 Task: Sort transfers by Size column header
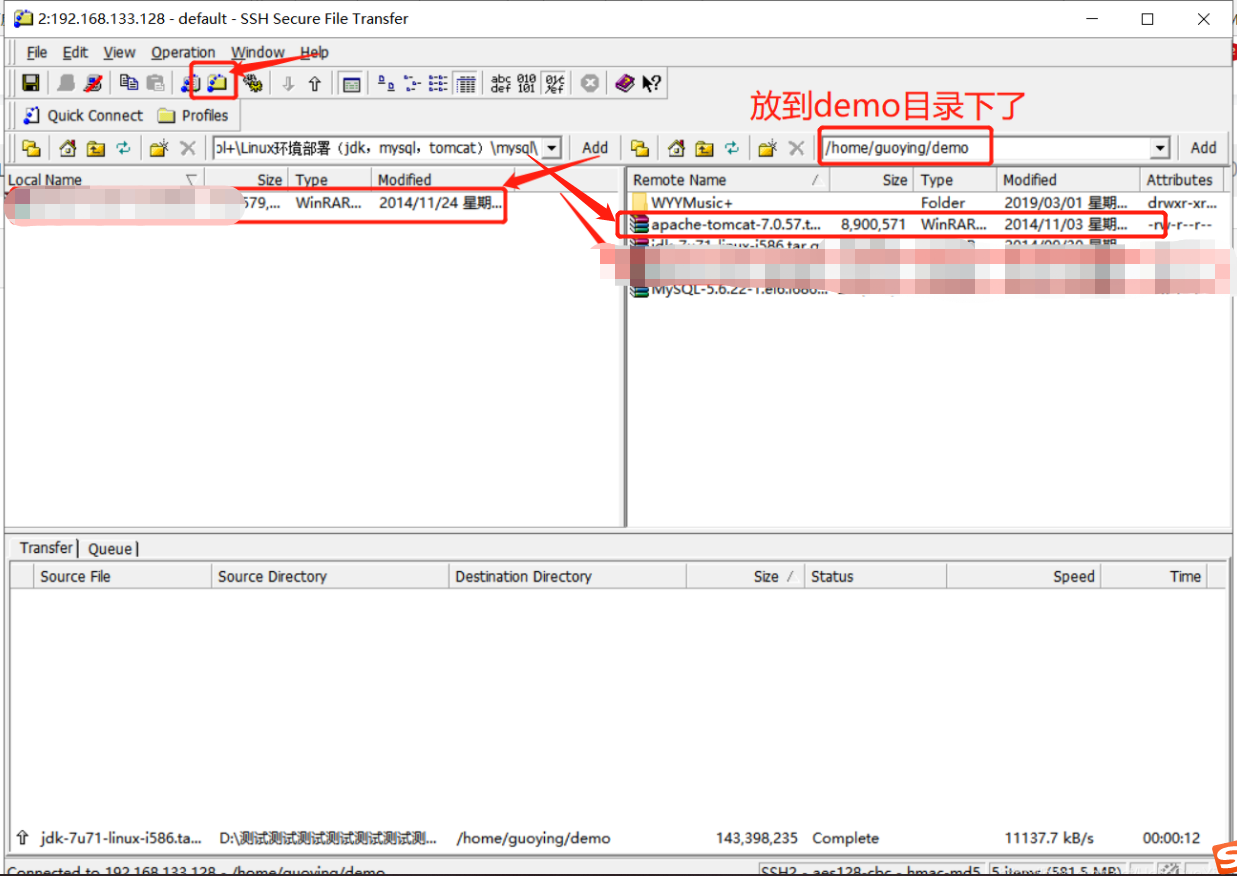point(745,576)
